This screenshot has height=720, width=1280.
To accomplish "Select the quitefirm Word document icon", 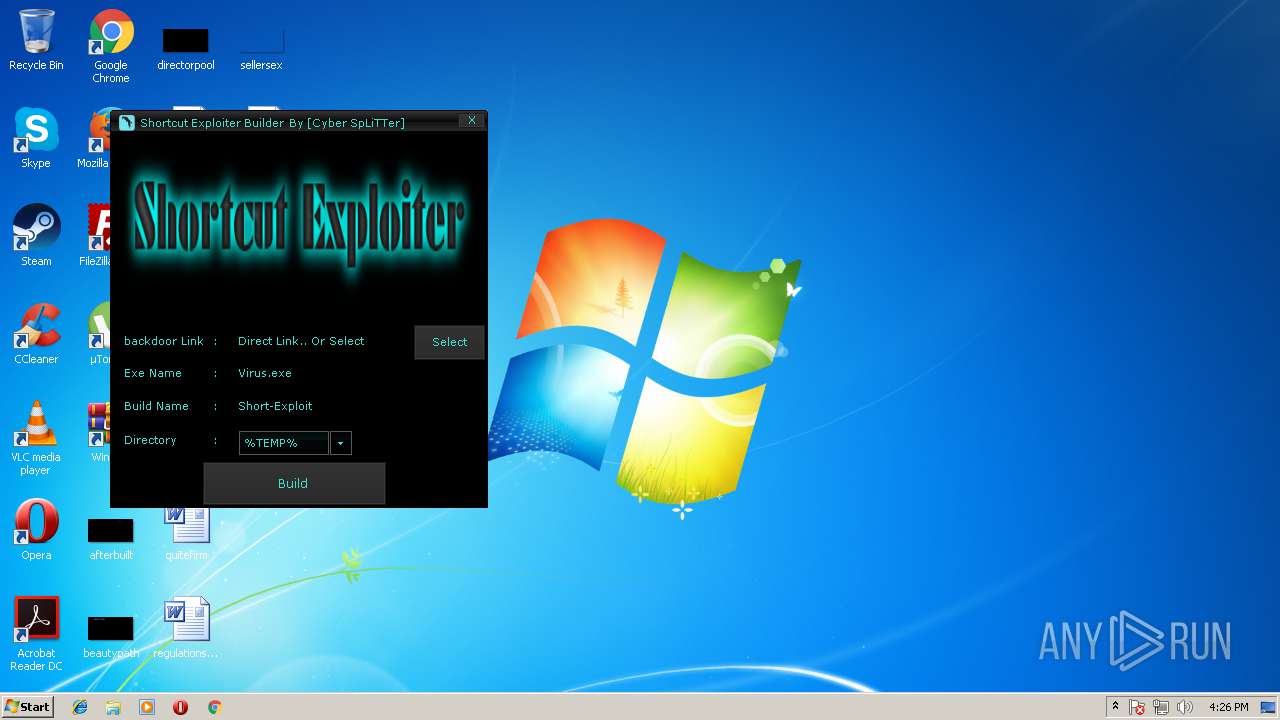I will tap(187, 530).
